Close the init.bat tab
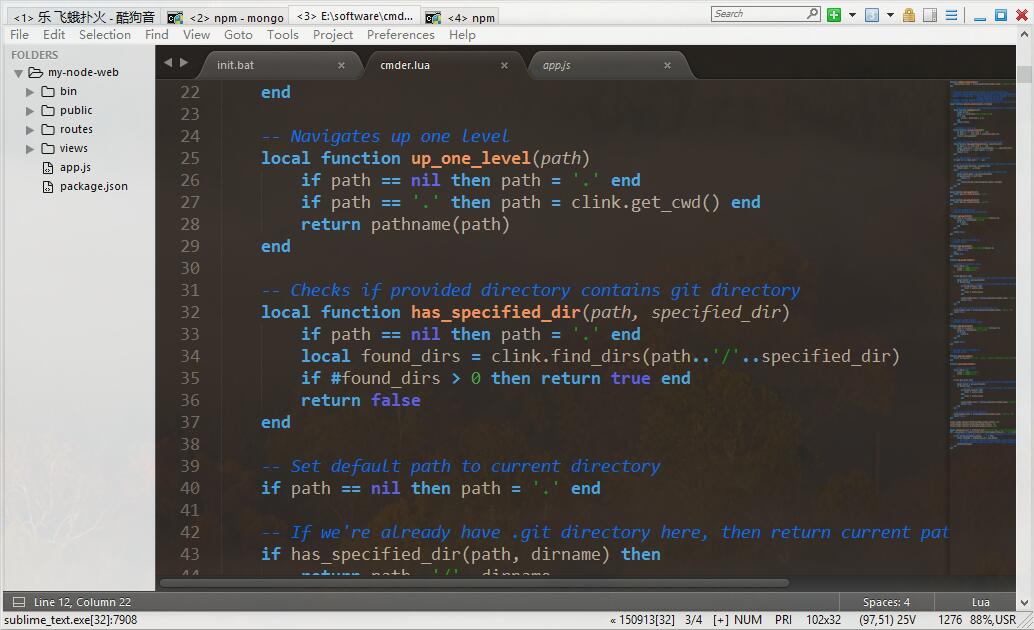1034x630 pixels. [341, 65]
